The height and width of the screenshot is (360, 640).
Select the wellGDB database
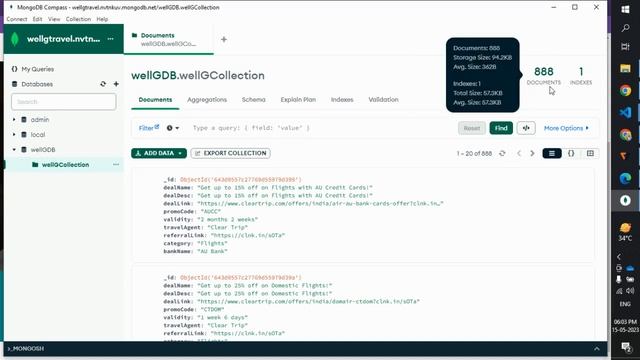43,150
